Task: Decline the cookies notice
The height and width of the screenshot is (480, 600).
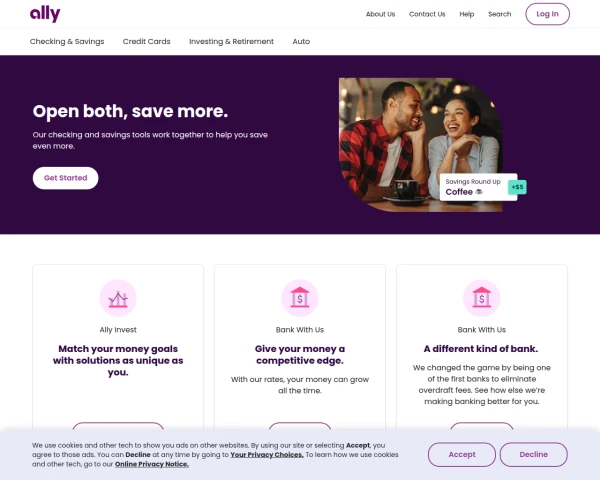Action: (x=533, y=454)
